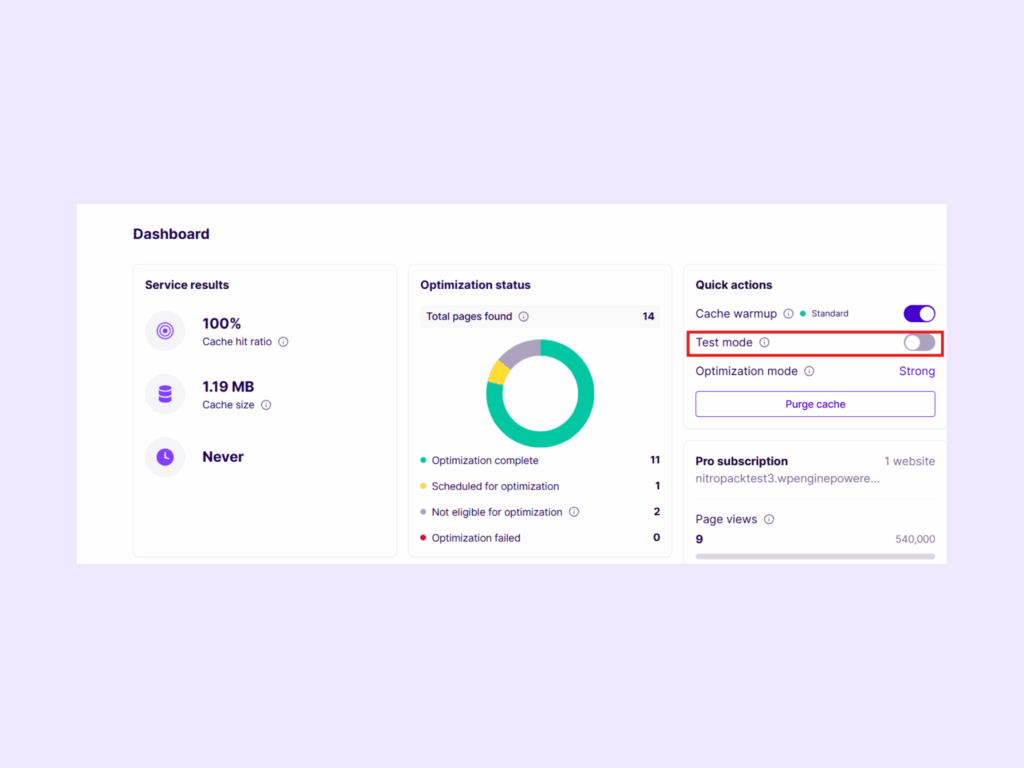This screenshot has width=1024, height=768.
Task: Click the 'Page views' label
Action: (726, 519)
